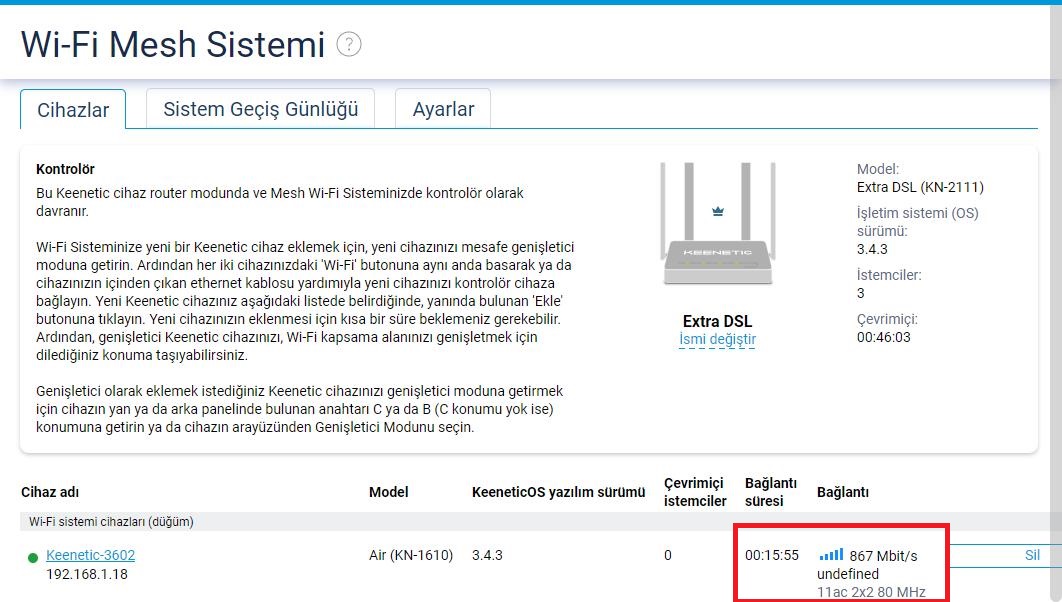
Task: Click the Bağlantı süresi column header
Action: point(771,492)
